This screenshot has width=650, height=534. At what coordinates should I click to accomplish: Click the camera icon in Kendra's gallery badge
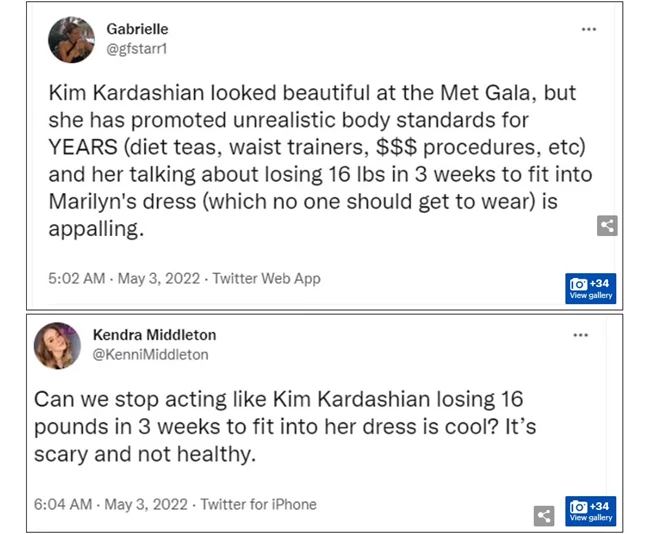pyautogui.click(x=577, y=506)
